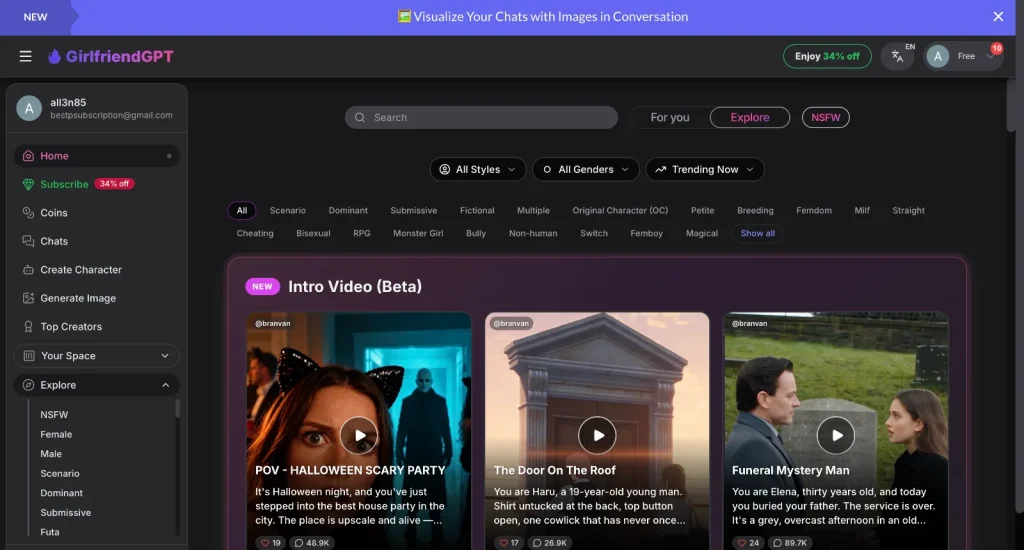Click the Enjoy 34% off button
The image size is (1024, 550).
[x=827, y=56]
